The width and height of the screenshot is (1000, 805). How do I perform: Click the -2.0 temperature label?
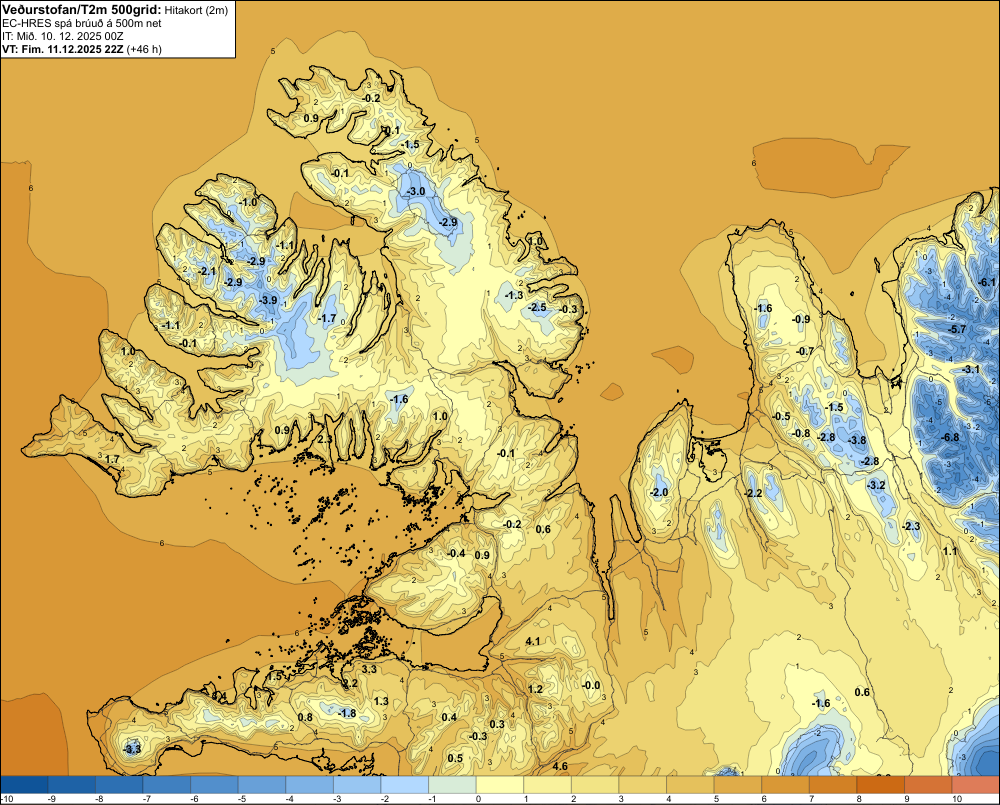tap(659, 492)
